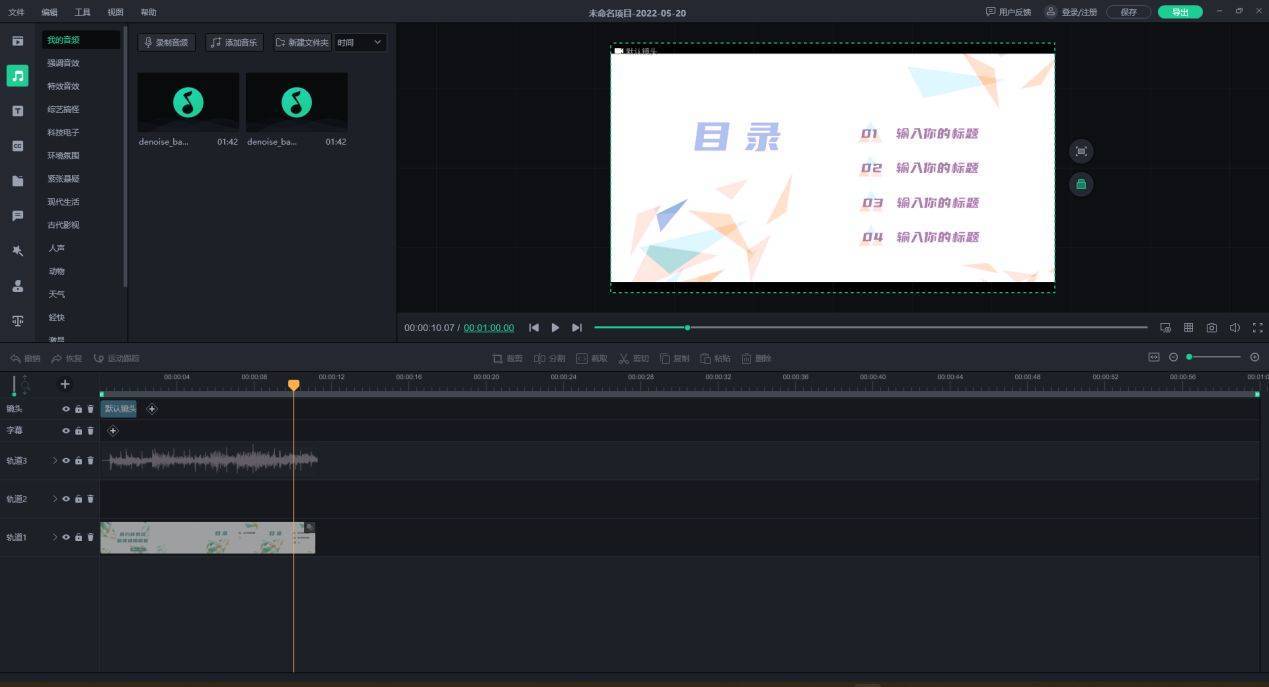
Task: Add subtitle diamond on 字幕 track
Action: pyautogui.click(x=113, y=431)
